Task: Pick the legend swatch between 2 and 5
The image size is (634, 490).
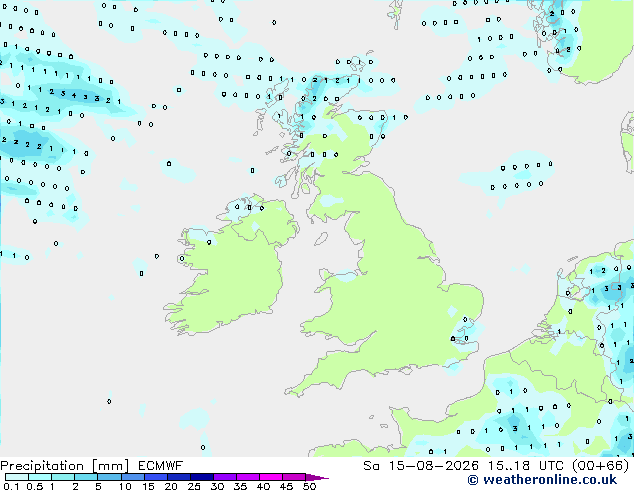Action: pos(86,477)
